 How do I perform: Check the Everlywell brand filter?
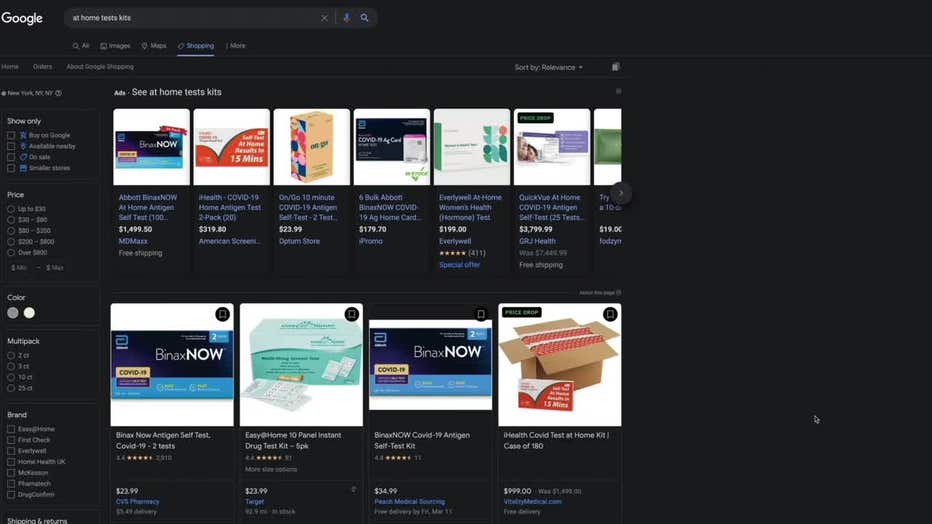point(11,451)
